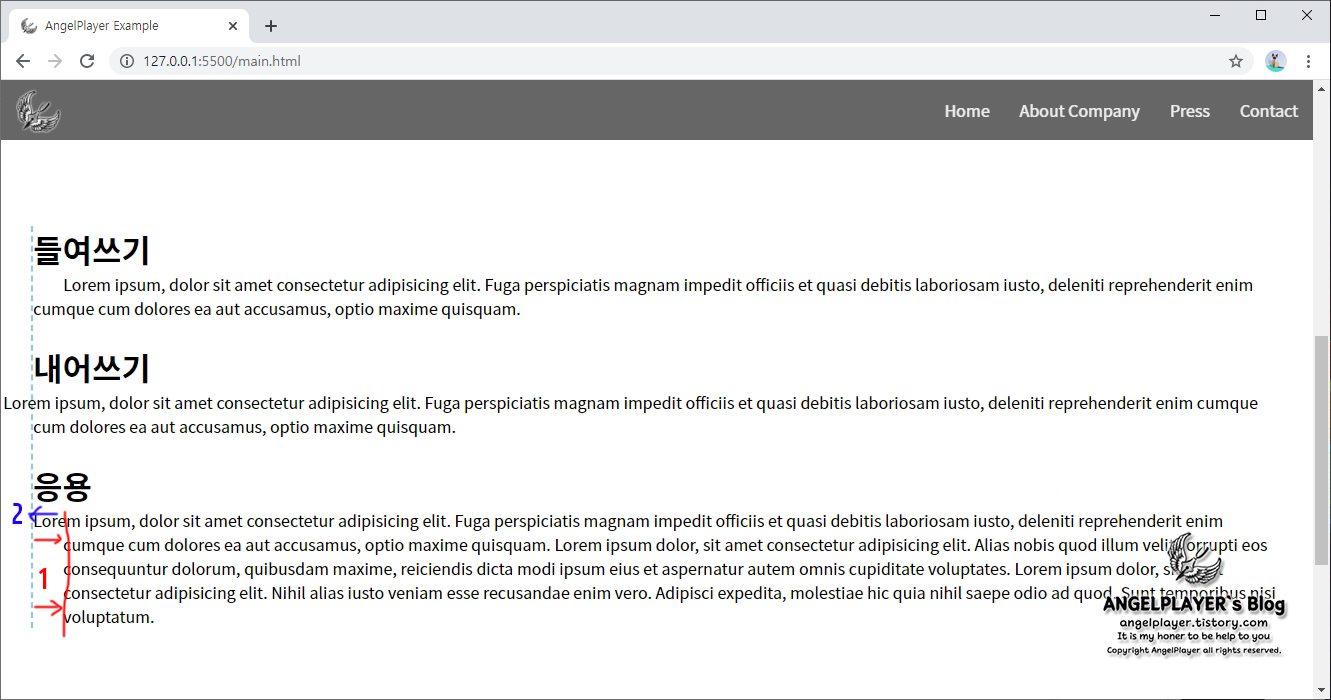Click the browser forward arrow
Screen dimensions: 1331x700
[55, 61]
